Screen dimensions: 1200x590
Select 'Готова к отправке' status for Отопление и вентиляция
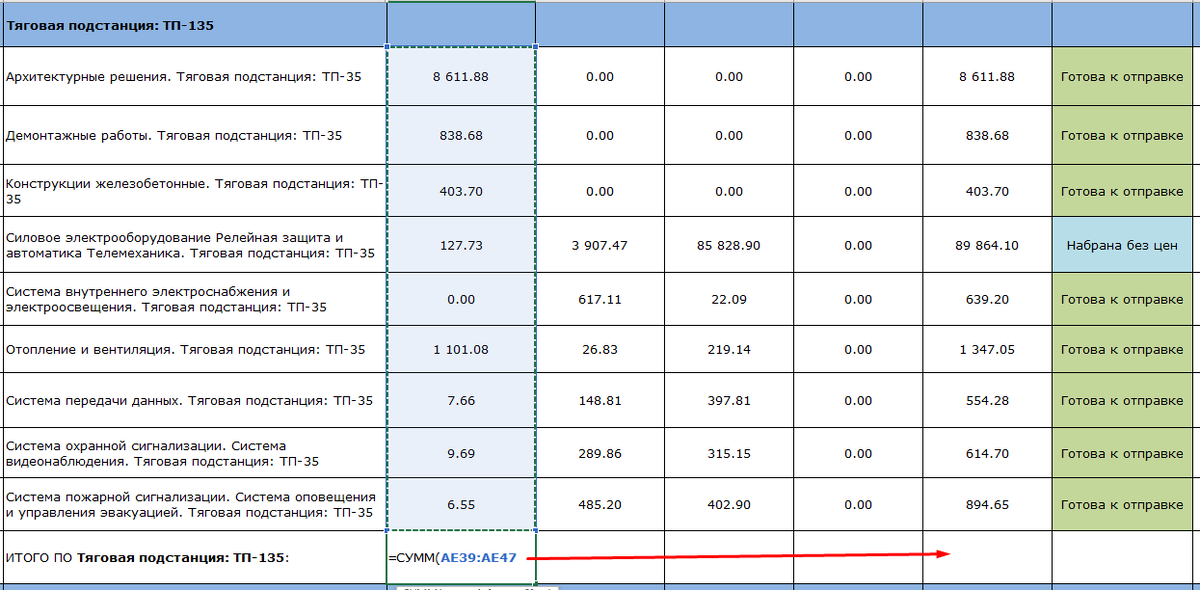coord(1122,350)
